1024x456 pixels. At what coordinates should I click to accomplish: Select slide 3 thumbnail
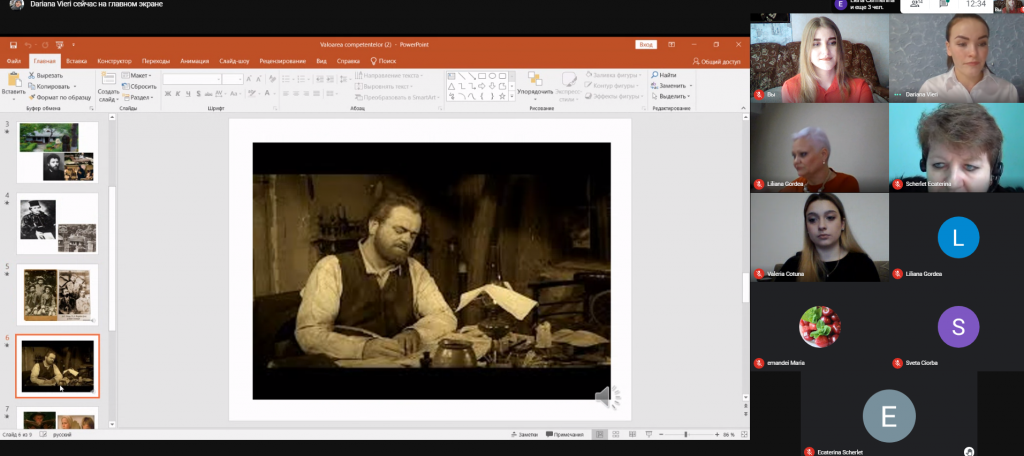point(57,152)
